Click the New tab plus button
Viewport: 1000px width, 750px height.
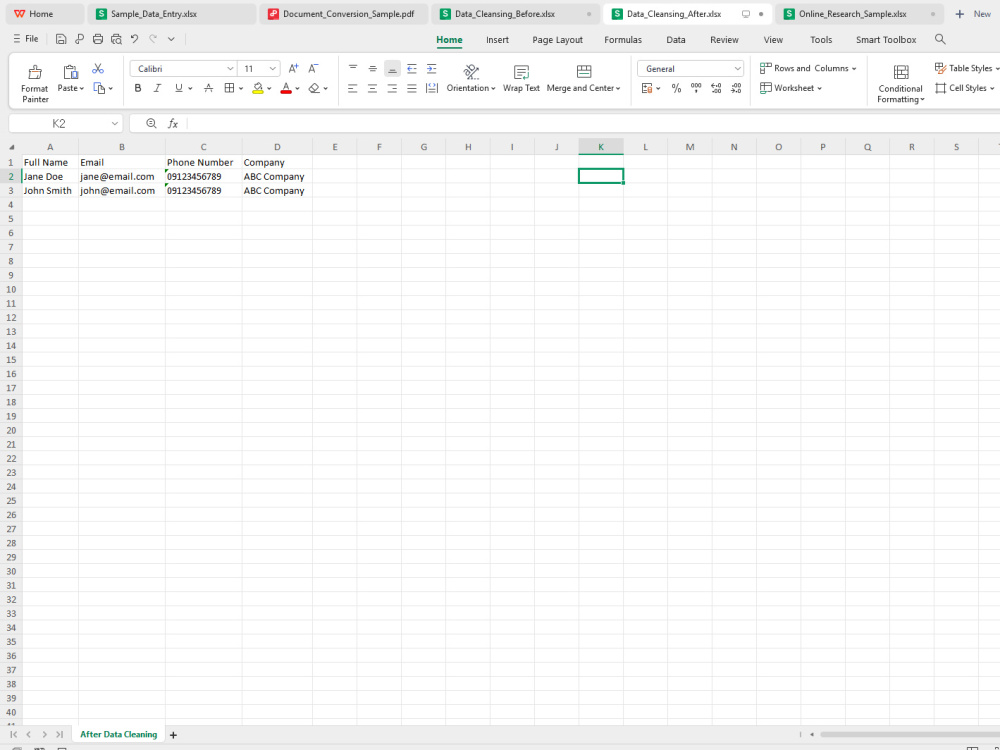click(959, 13)
